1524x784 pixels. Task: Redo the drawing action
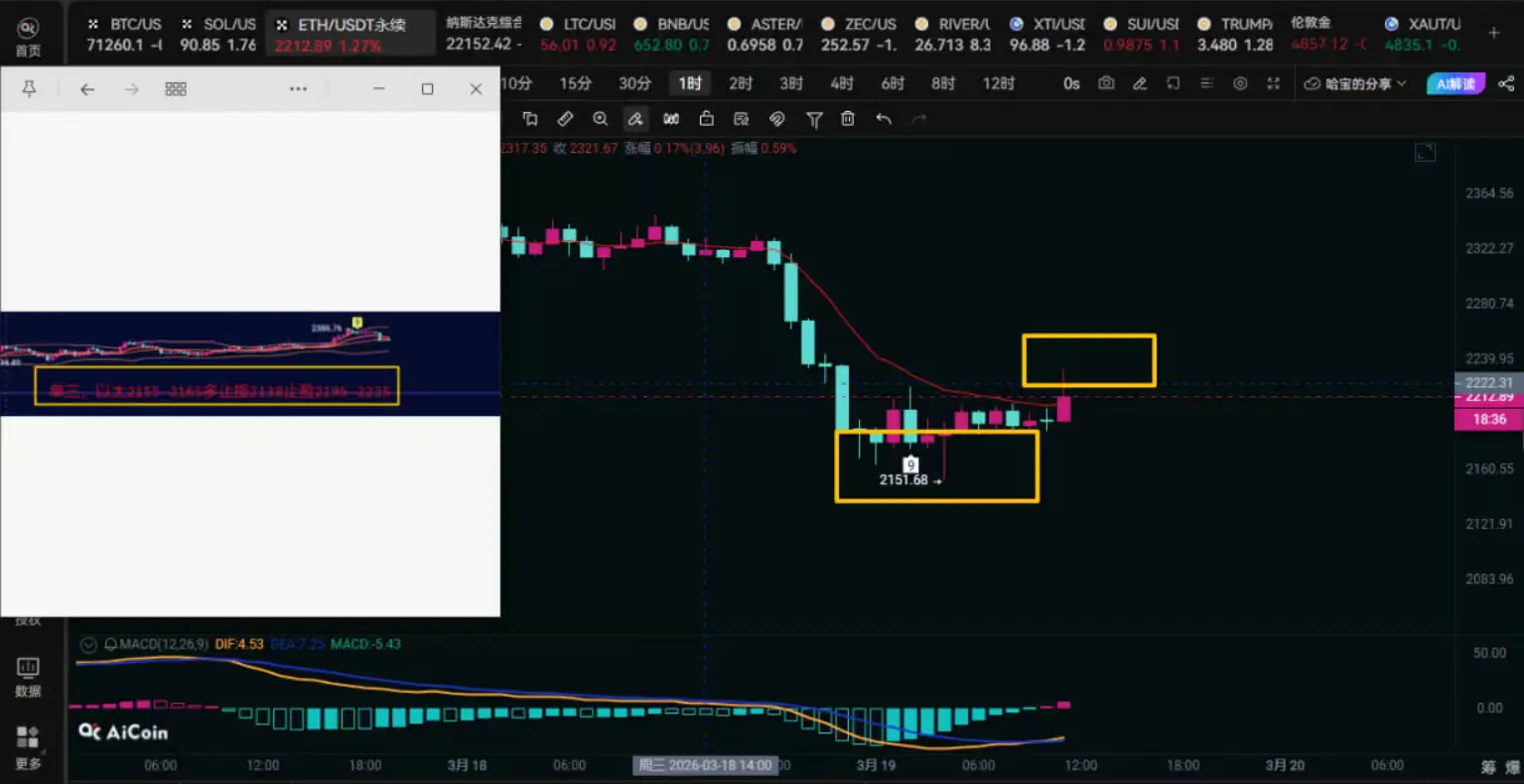point(919,119)
